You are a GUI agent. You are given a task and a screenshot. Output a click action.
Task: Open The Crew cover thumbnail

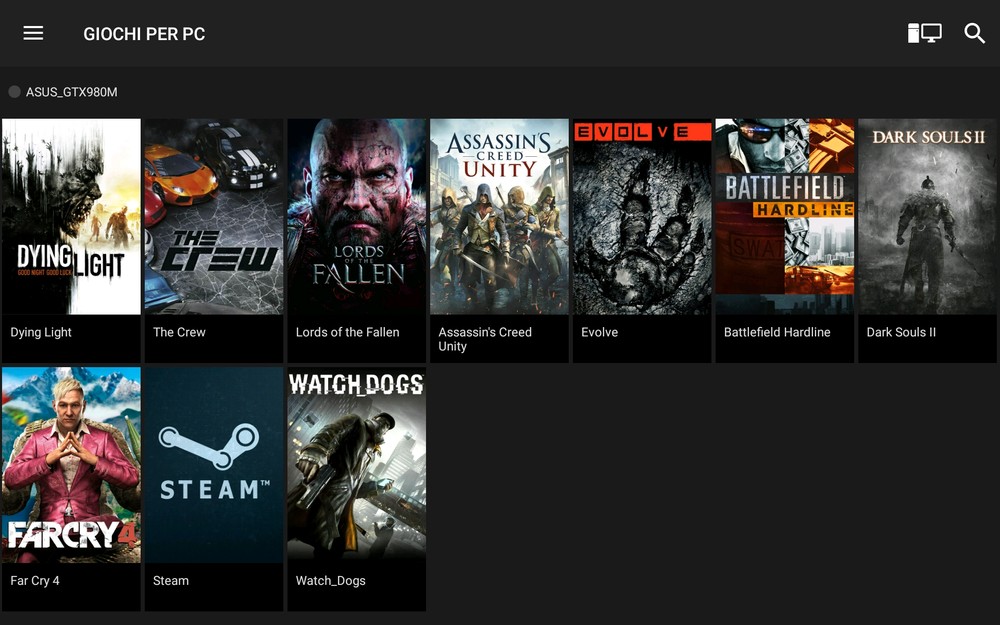[x=214, y=216]
